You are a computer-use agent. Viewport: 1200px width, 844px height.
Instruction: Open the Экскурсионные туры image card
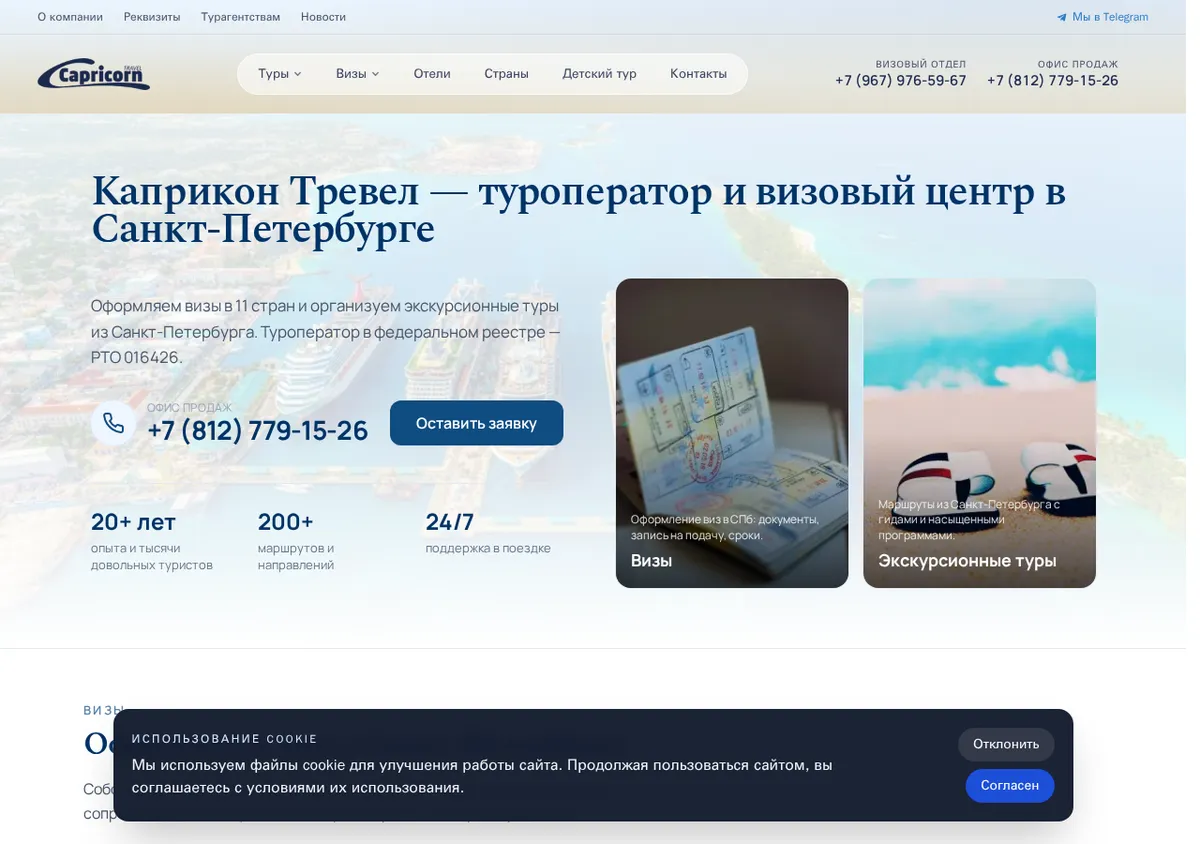(979, 433)
